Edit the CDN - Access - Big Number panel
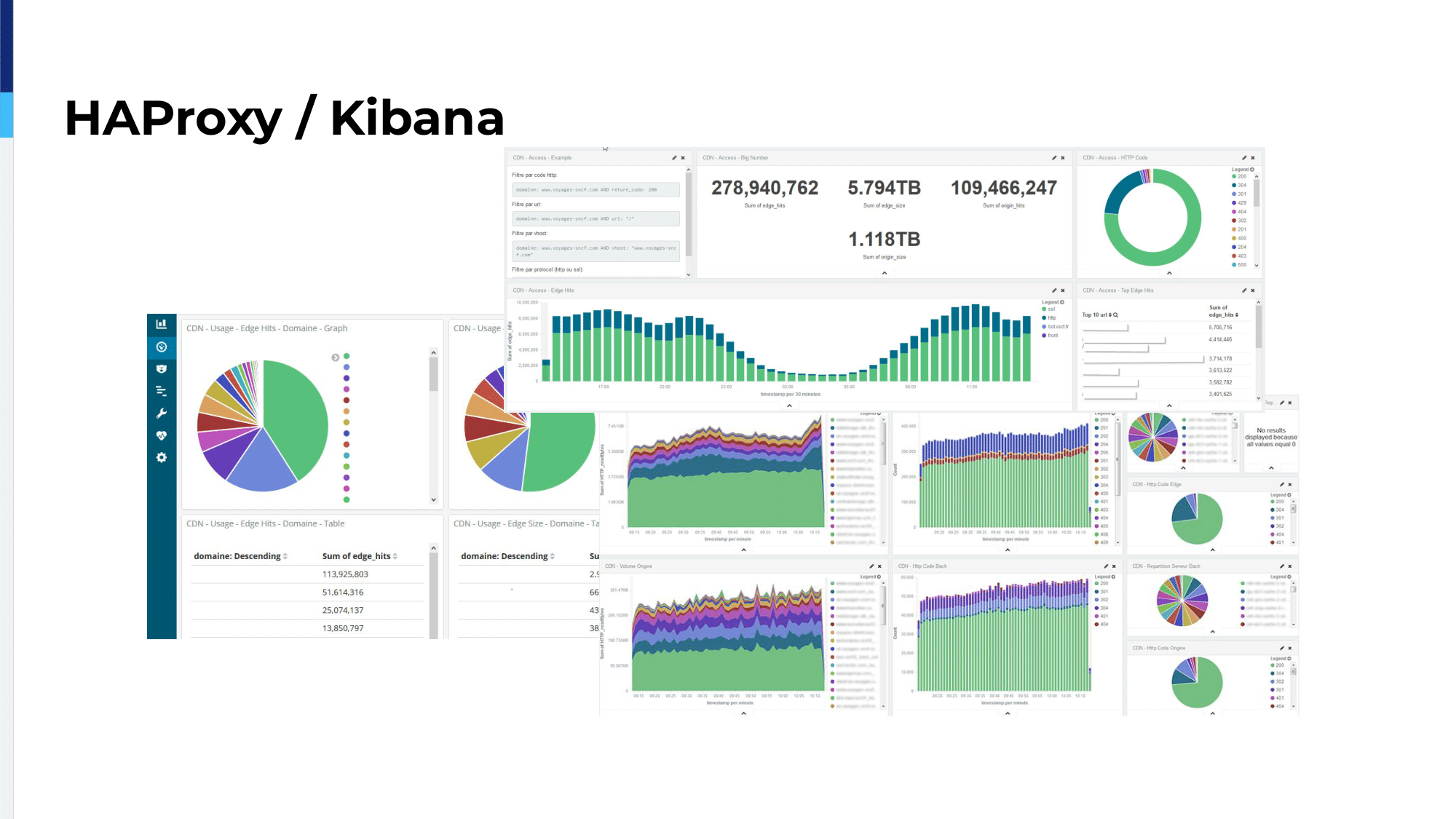This screenshot has width=1456, height=819. 1054,158
